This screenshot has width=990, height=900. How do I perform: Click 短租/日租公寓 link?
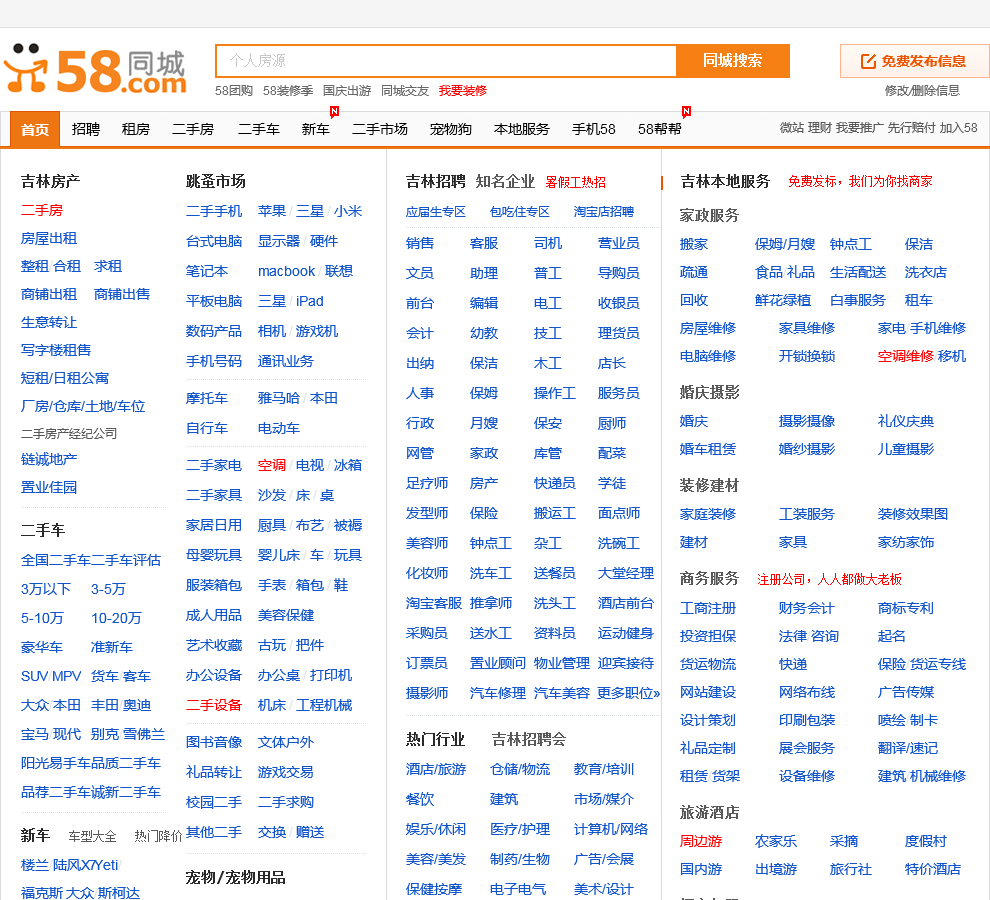64,378
